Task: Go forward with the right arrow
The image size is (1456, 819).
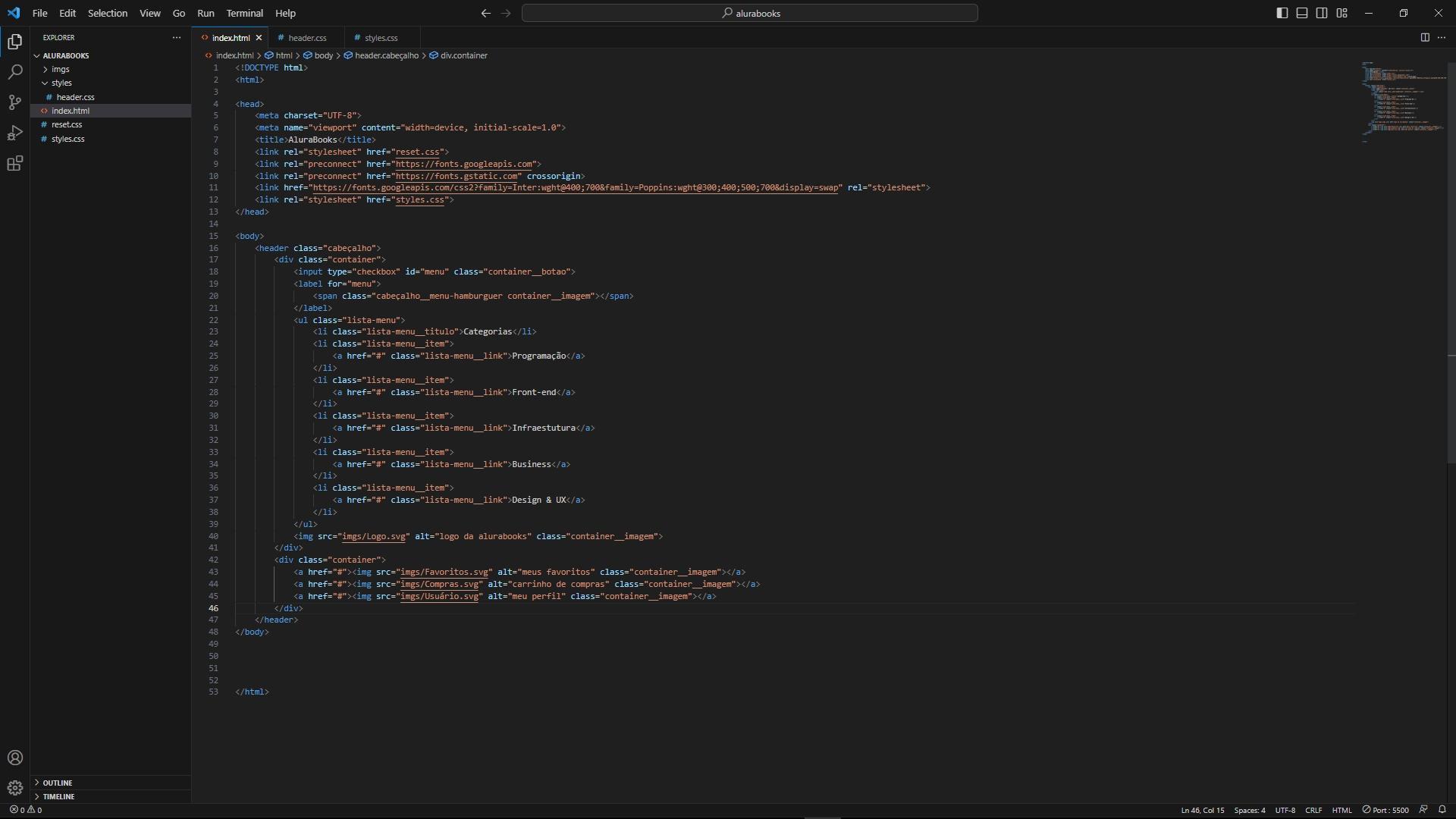Action: [506, 13]
